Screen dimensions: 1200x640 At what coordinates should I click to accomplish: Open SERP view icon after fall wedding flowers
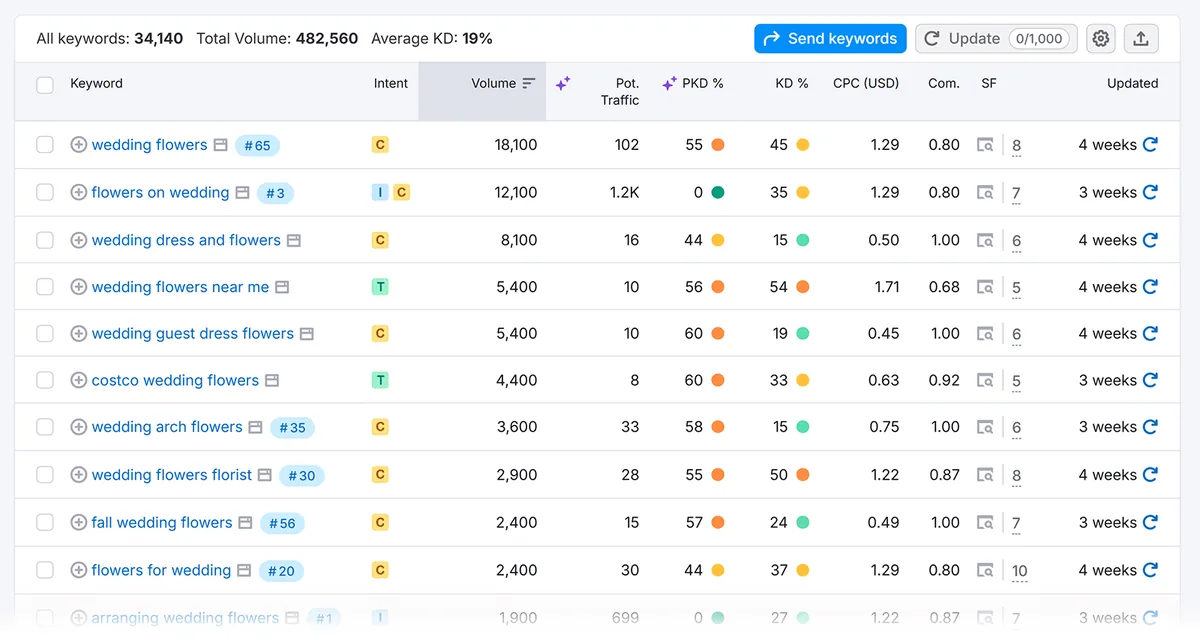pyautogui.click(x=246, y=522)
